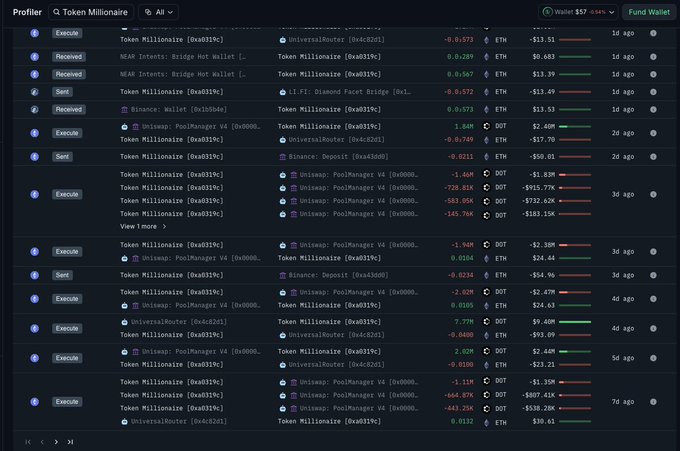Open info icon for the LI.FI Sent row

point(653,92)
